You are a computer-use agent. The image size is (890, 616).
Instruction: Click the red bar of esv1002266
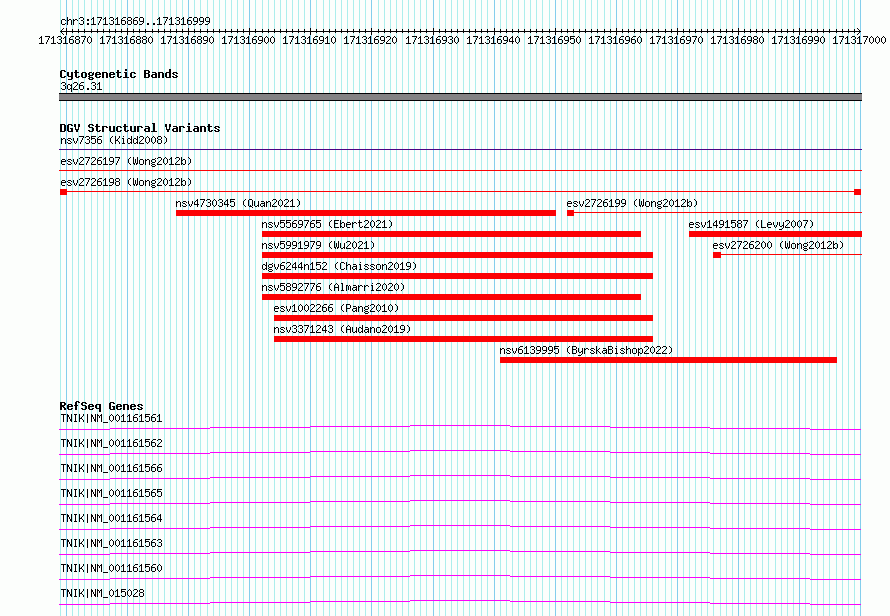pyautogui.click(x=463, y=318)
